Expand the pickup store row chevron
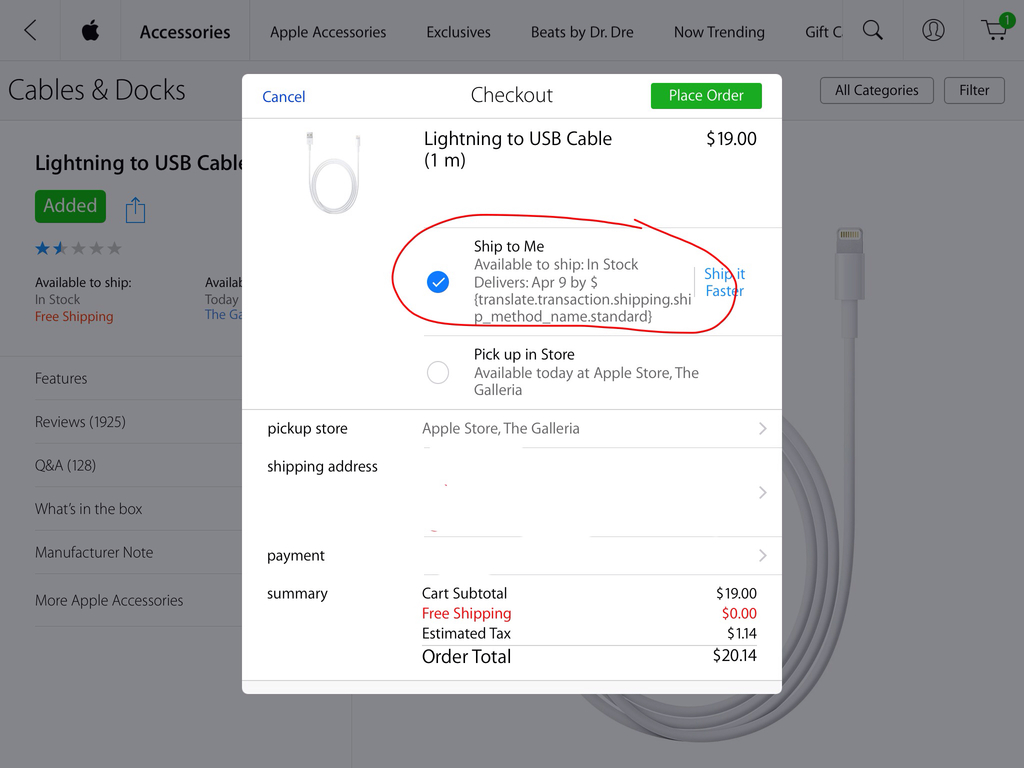 (762, 428)
